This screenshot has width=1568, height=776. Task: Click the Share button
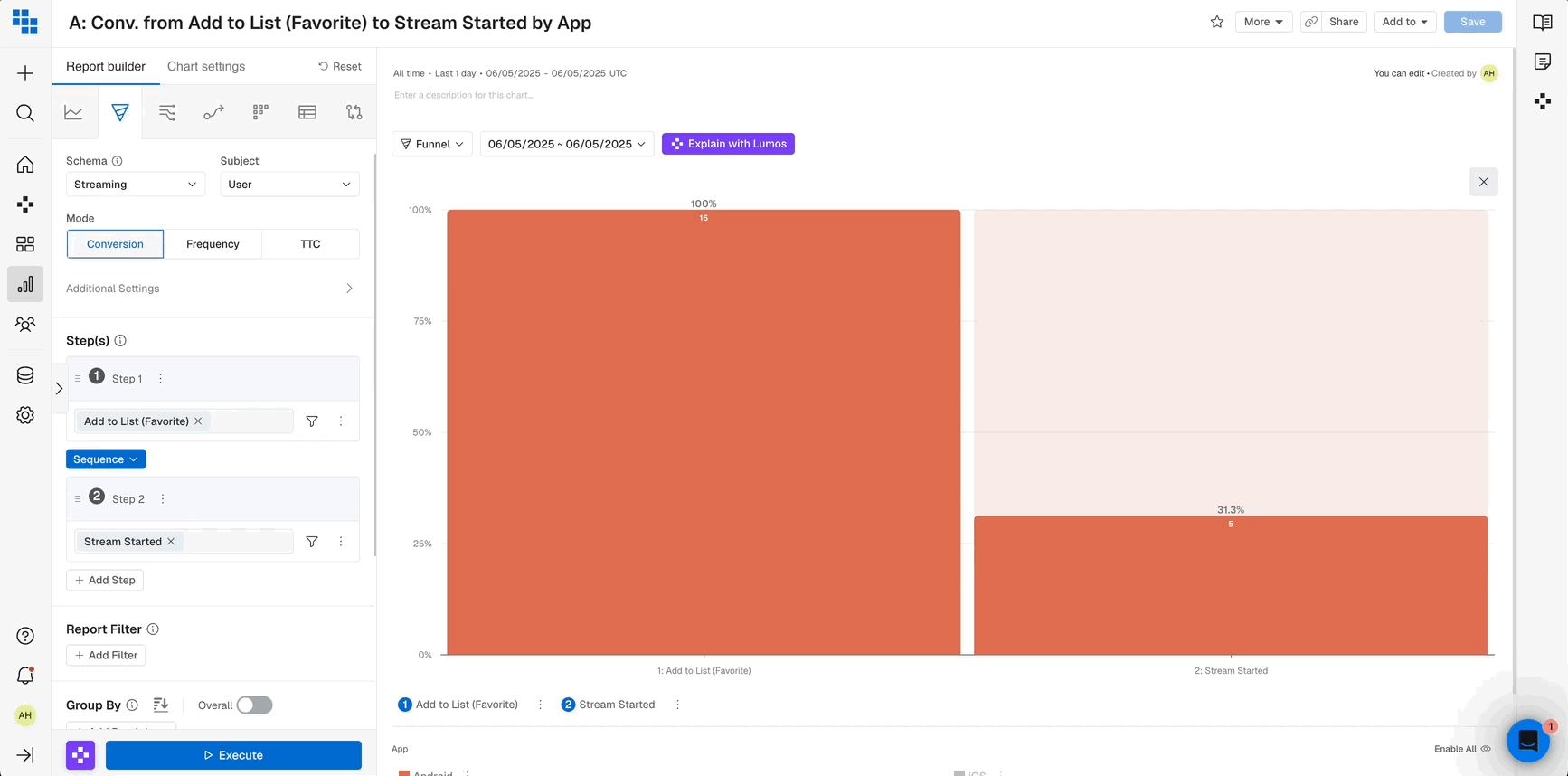coord(1344,22)
